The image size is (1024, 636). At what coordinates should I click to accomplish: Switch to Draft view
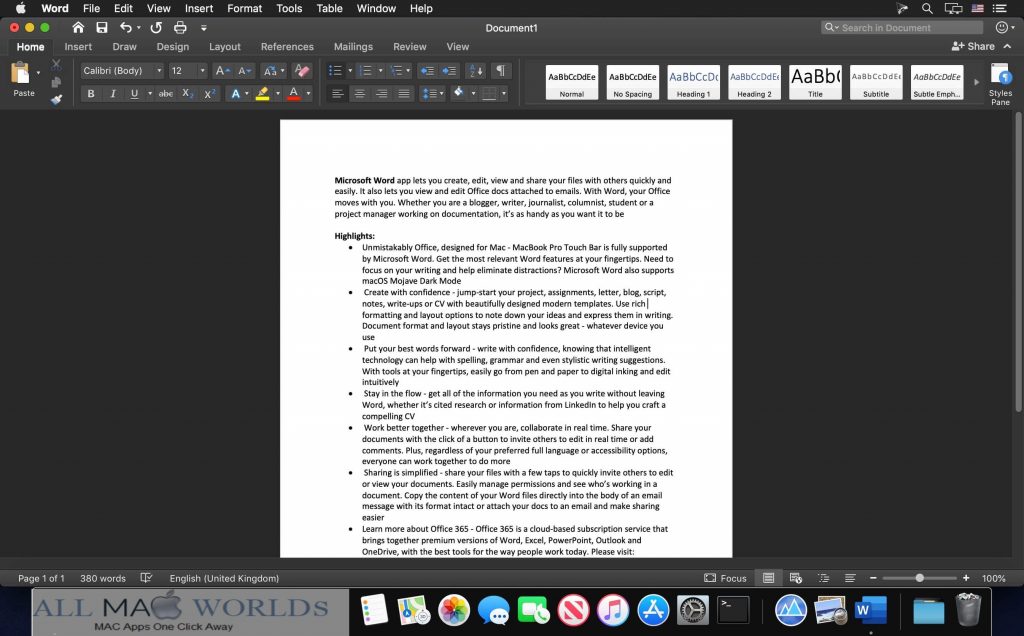point(850,578)
